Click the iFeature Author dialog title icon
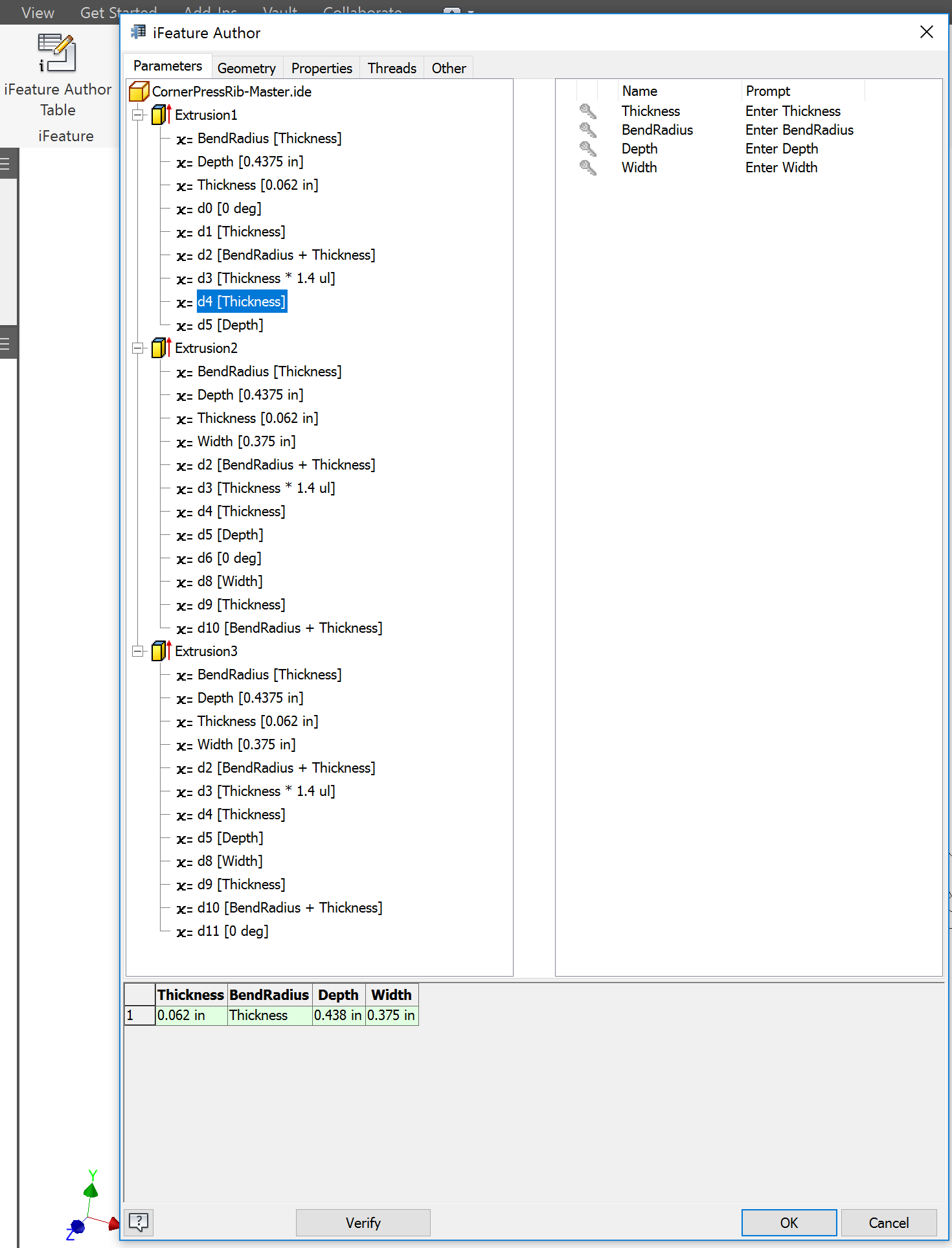This screenshot has width=952, height=1248. tap(138, 32)
